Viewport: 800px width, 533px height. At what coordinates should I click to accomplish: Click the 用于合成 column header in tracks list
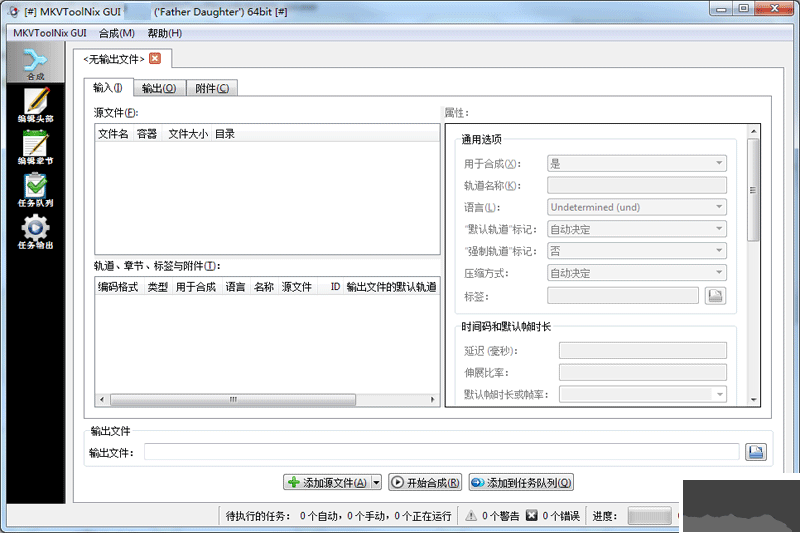click(x=196, y=287)
